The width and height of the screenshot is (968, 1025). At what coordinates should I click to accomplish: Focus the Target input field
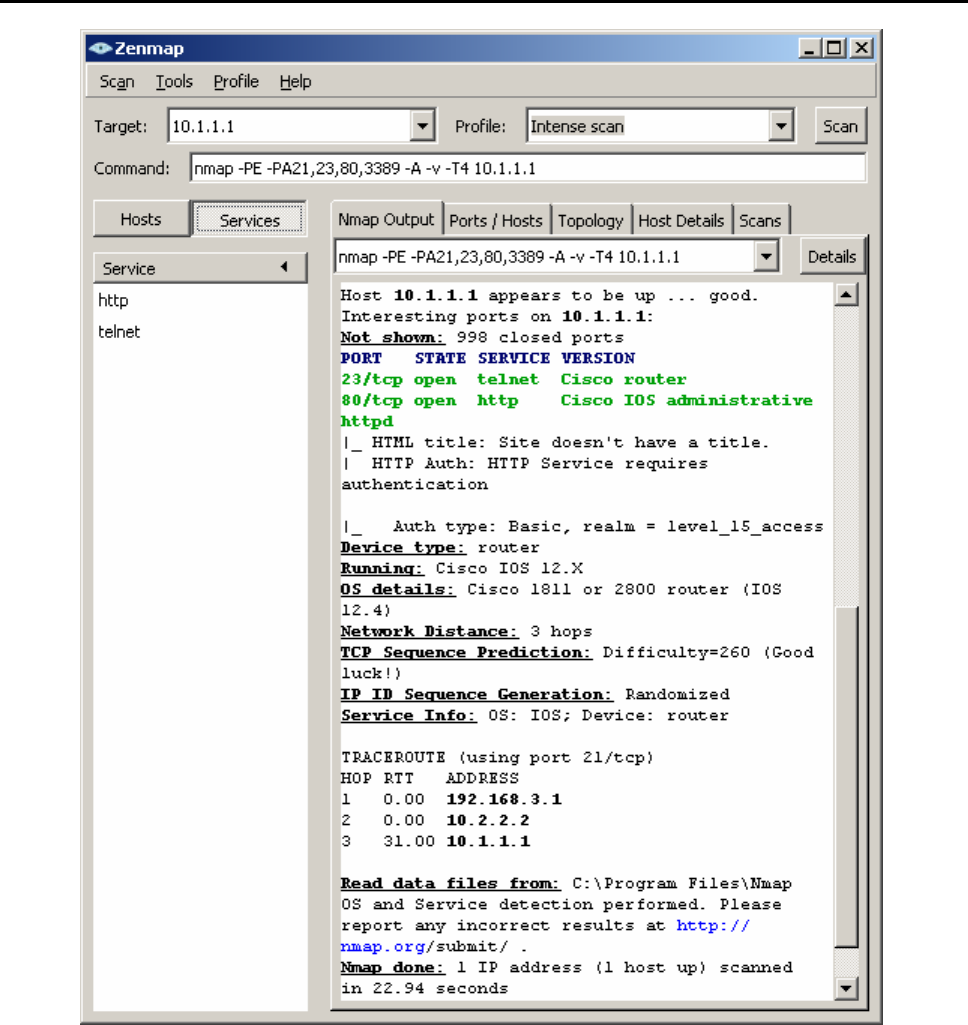(x=289, y=126)
